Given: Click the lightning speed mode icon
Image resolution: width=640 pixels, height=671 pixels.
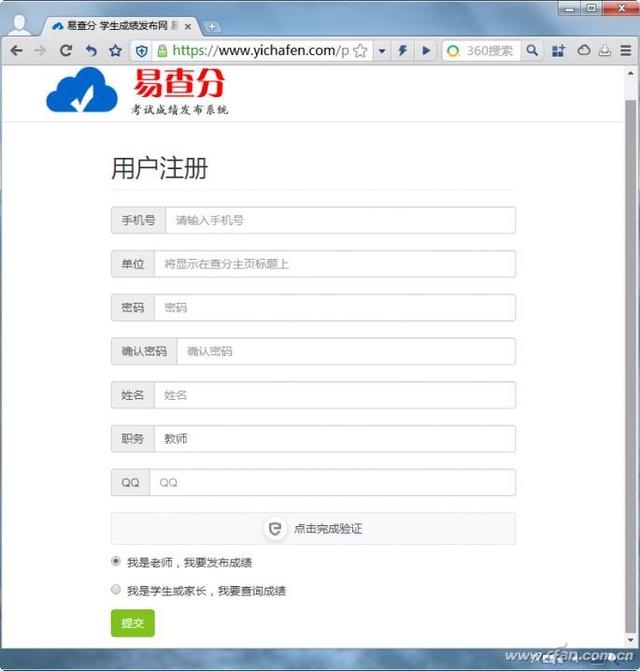Looking at the screenshot, I should tap(403, 50).
